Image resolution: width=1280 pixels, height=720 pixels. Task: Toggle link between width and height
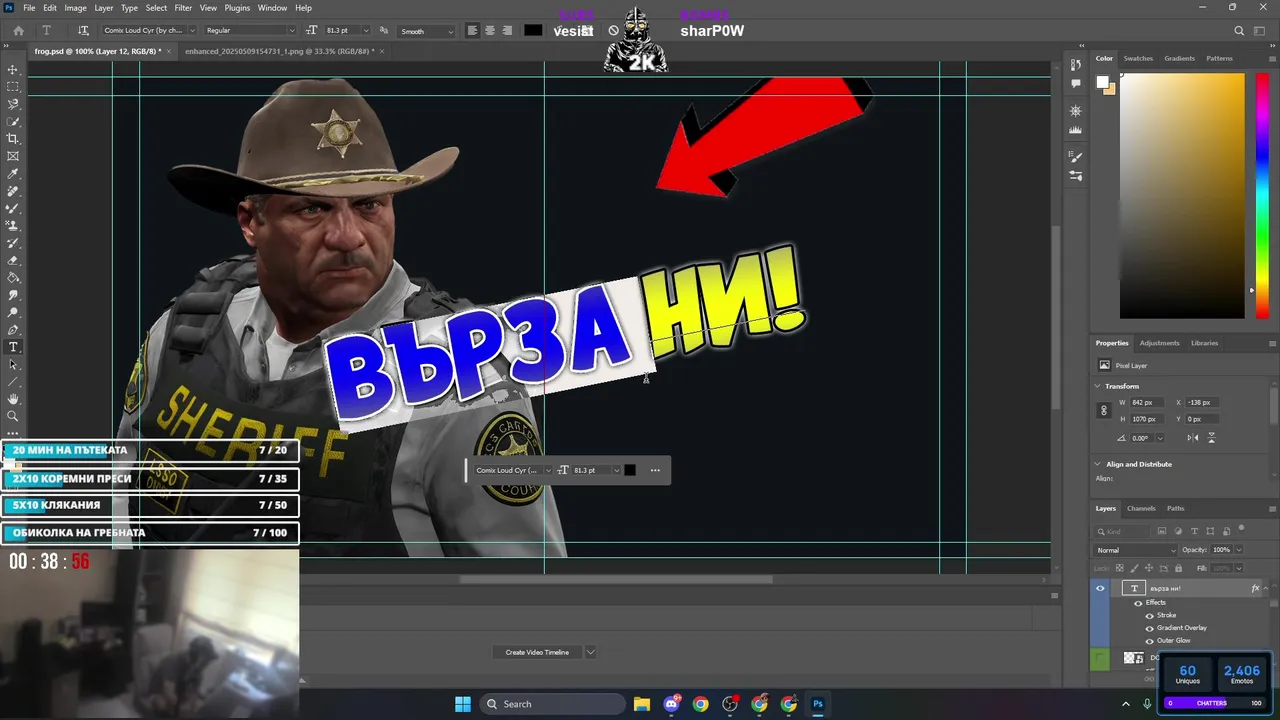[x=1104, y=410]
